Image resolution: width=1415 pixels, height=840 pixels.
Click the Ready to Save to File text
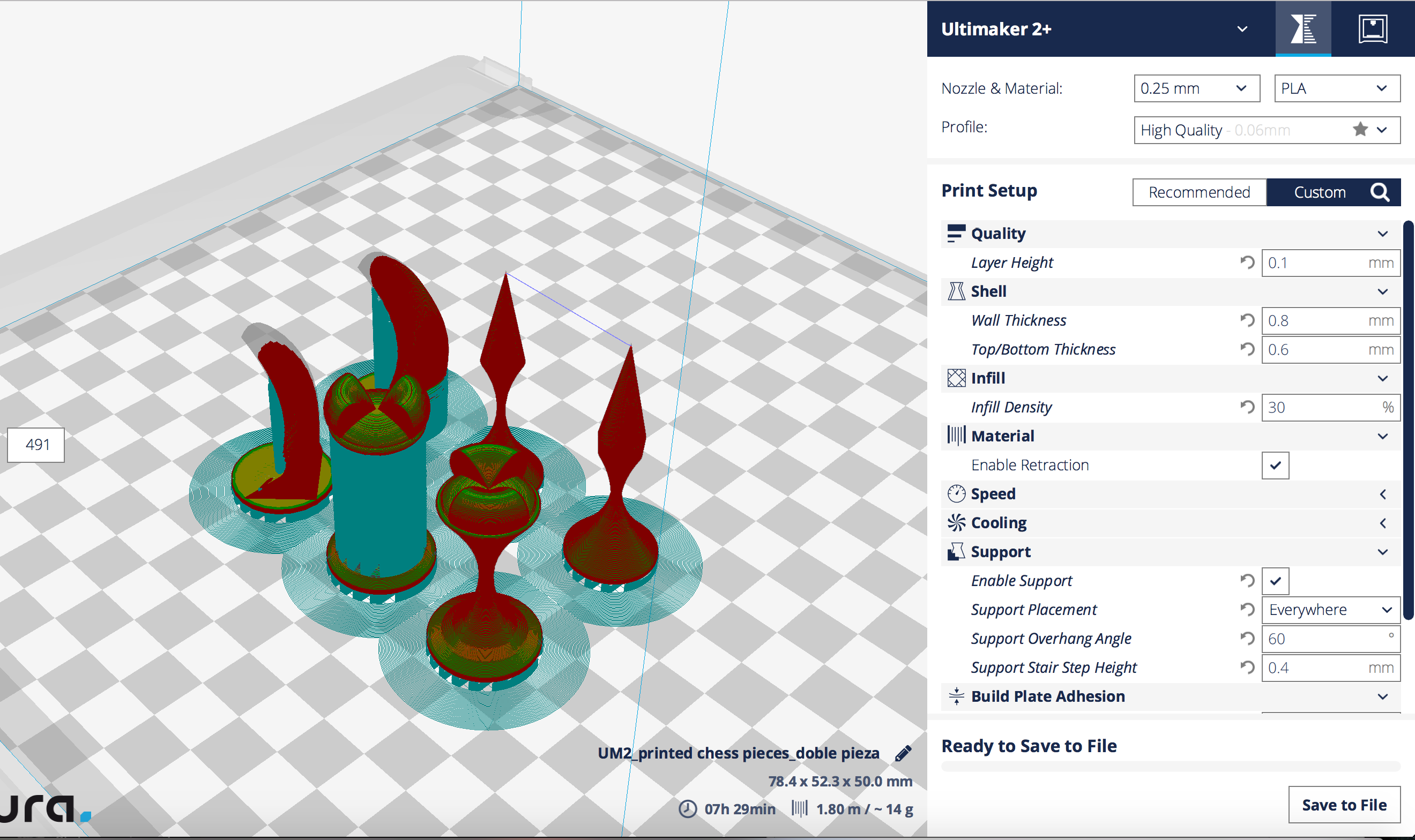[x=1029, y=746]
